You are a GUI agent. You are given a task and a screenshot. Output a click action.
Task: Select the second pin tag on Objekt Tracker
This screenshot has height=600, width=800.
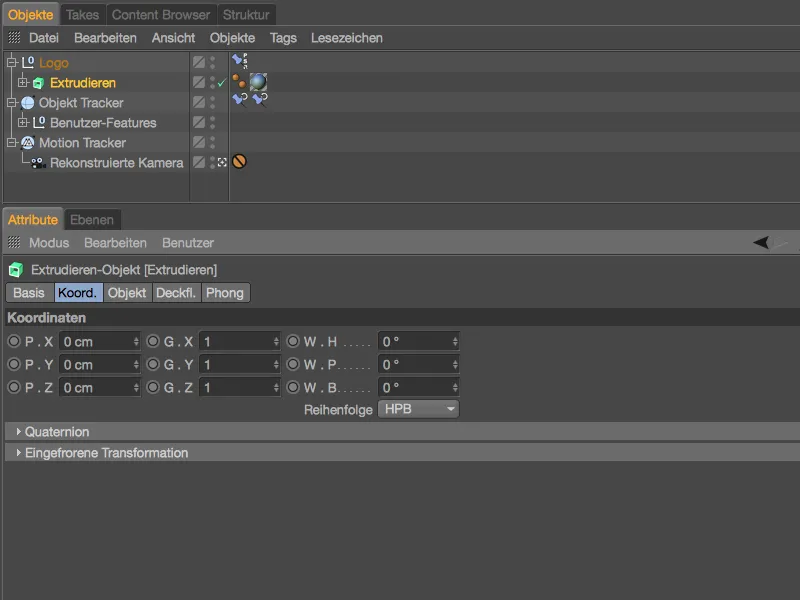[x=260, y=99]
